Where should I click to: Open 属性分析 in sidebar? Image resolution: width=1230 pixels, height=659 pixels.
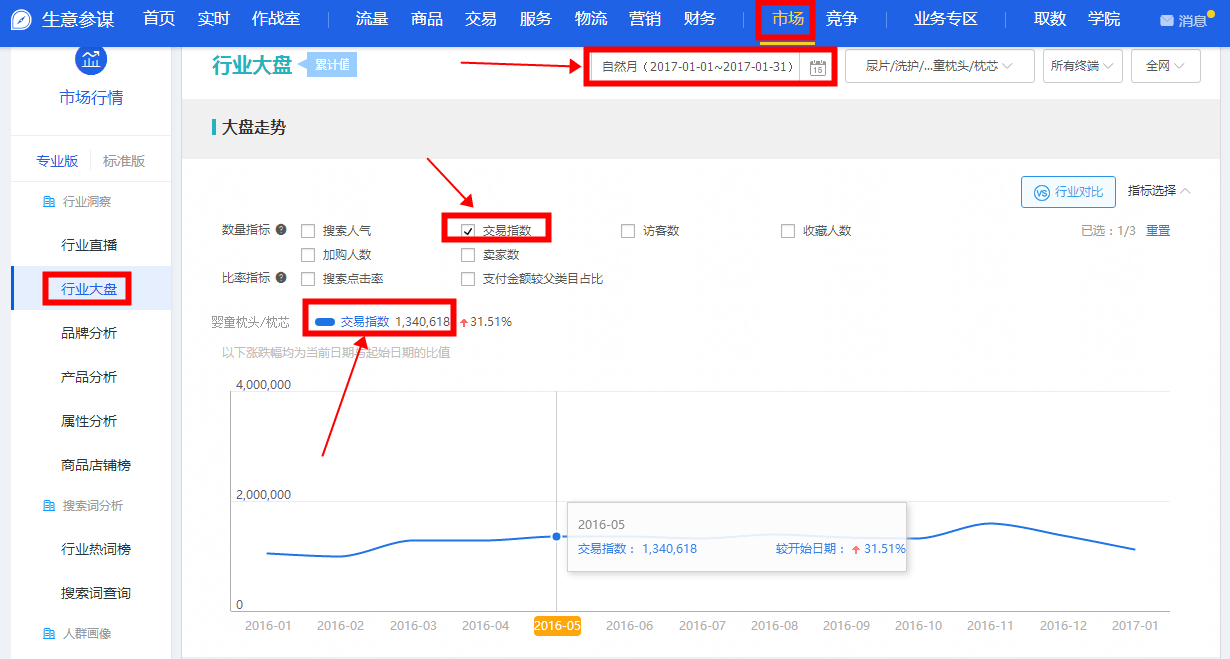tap(89, 421)
